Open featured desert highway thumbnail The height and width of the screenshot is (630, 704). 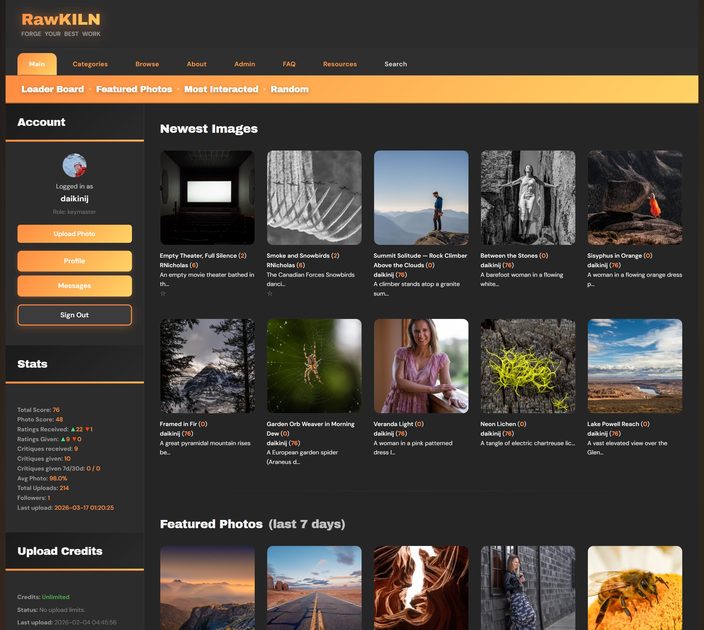[314, 588]
